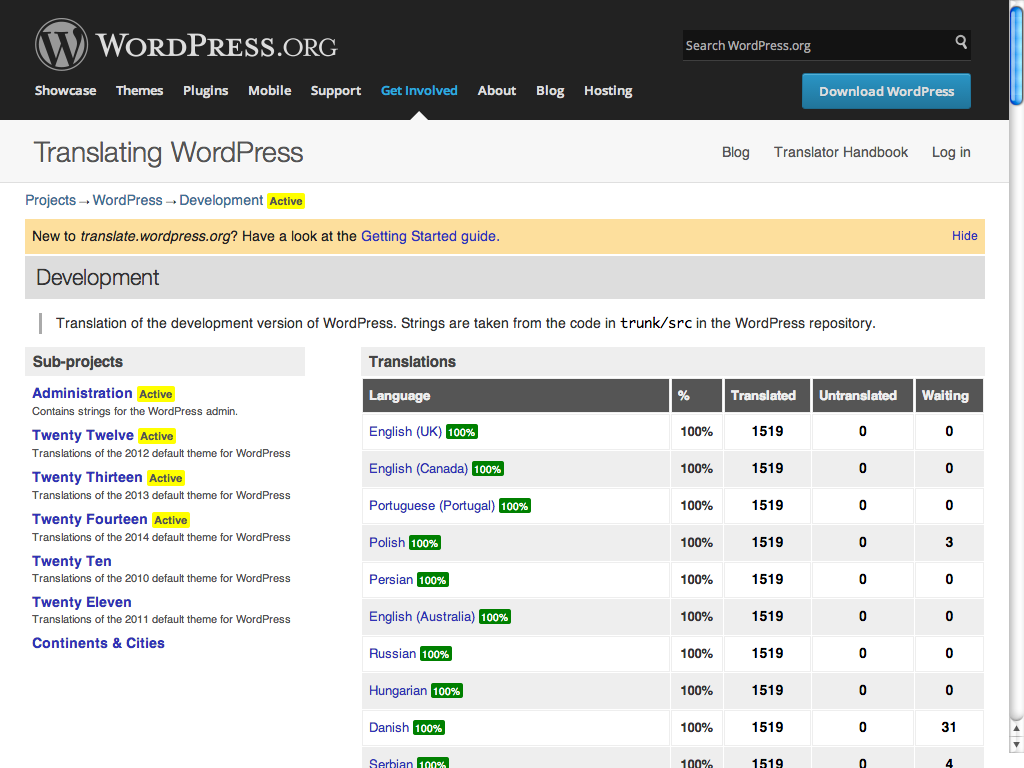Image resolution: width=1024 pixels, height=768 pixels.
Task: Open the English (Canada) translation
Action: tap(419, 469)
